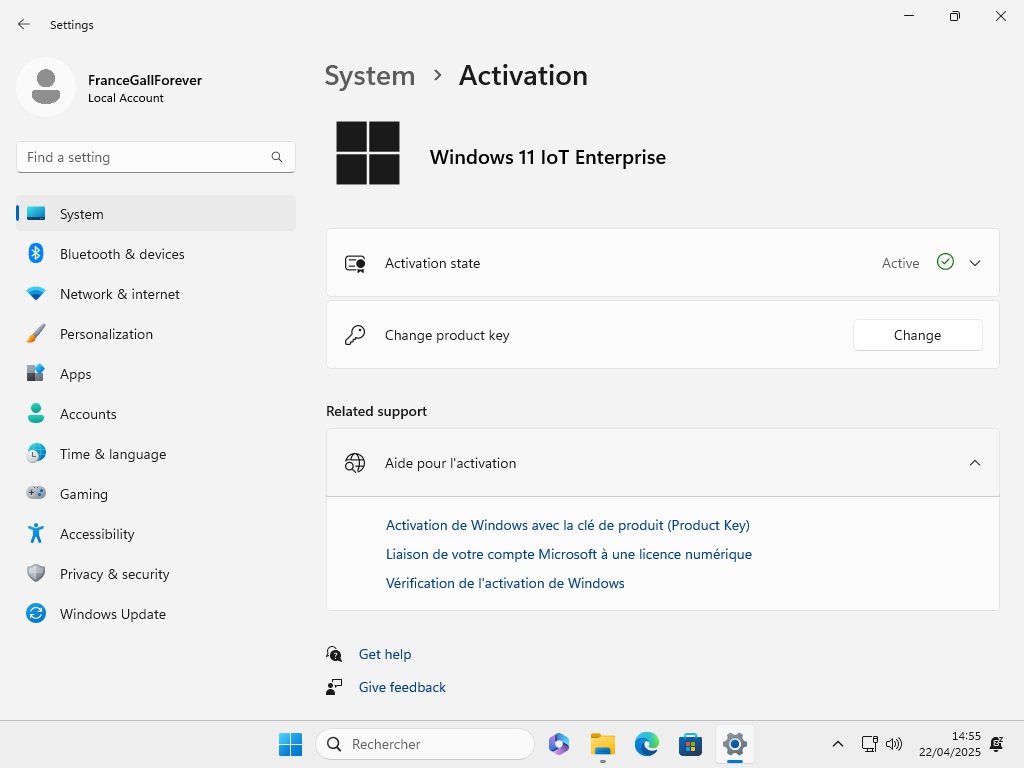Select Privacy & security in sidebar
1024x768 pixels.
pyautogui.click(x=114, y=574)
